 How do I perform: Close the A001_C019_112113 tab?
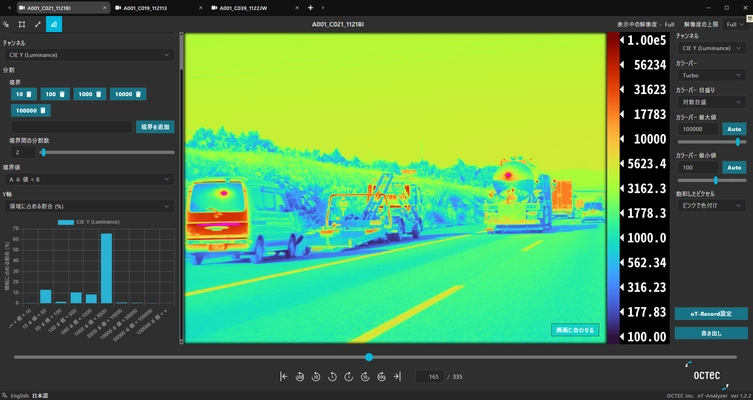[x=199, y=7]
